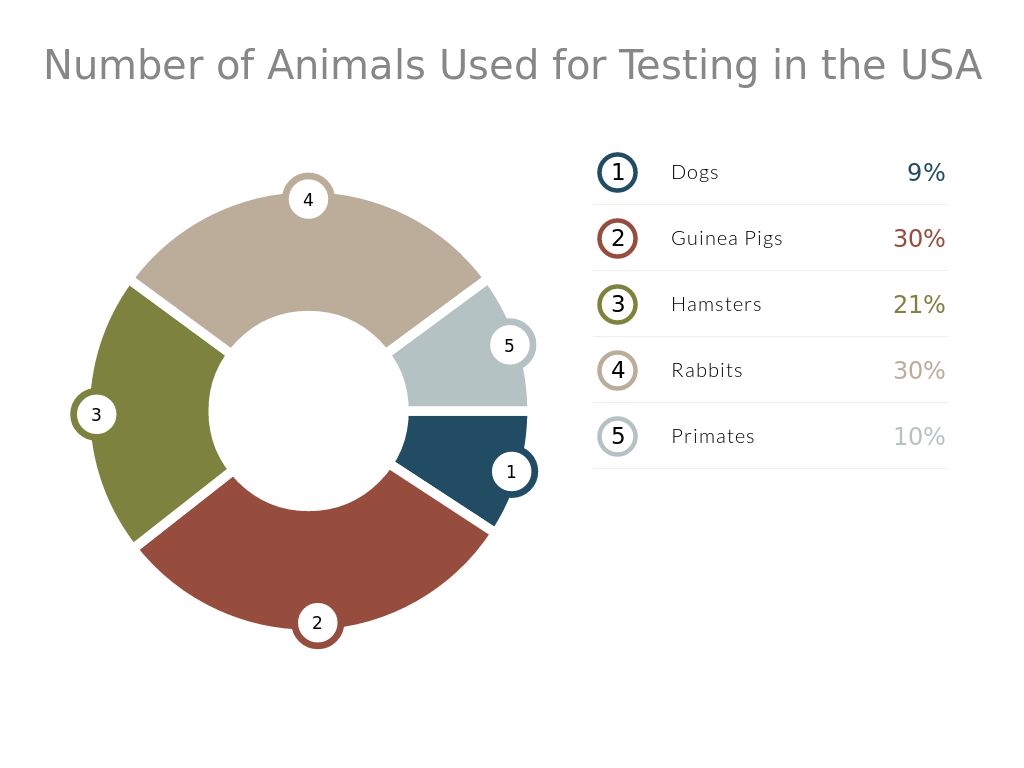
Task: Click the chart title text
Action: (512, 66)
